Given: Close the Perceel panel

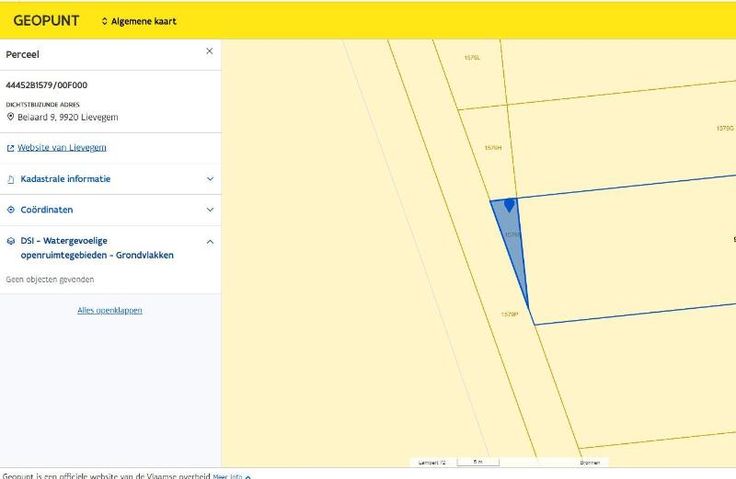Looking at the screenshot, I should tap(209, 51).
